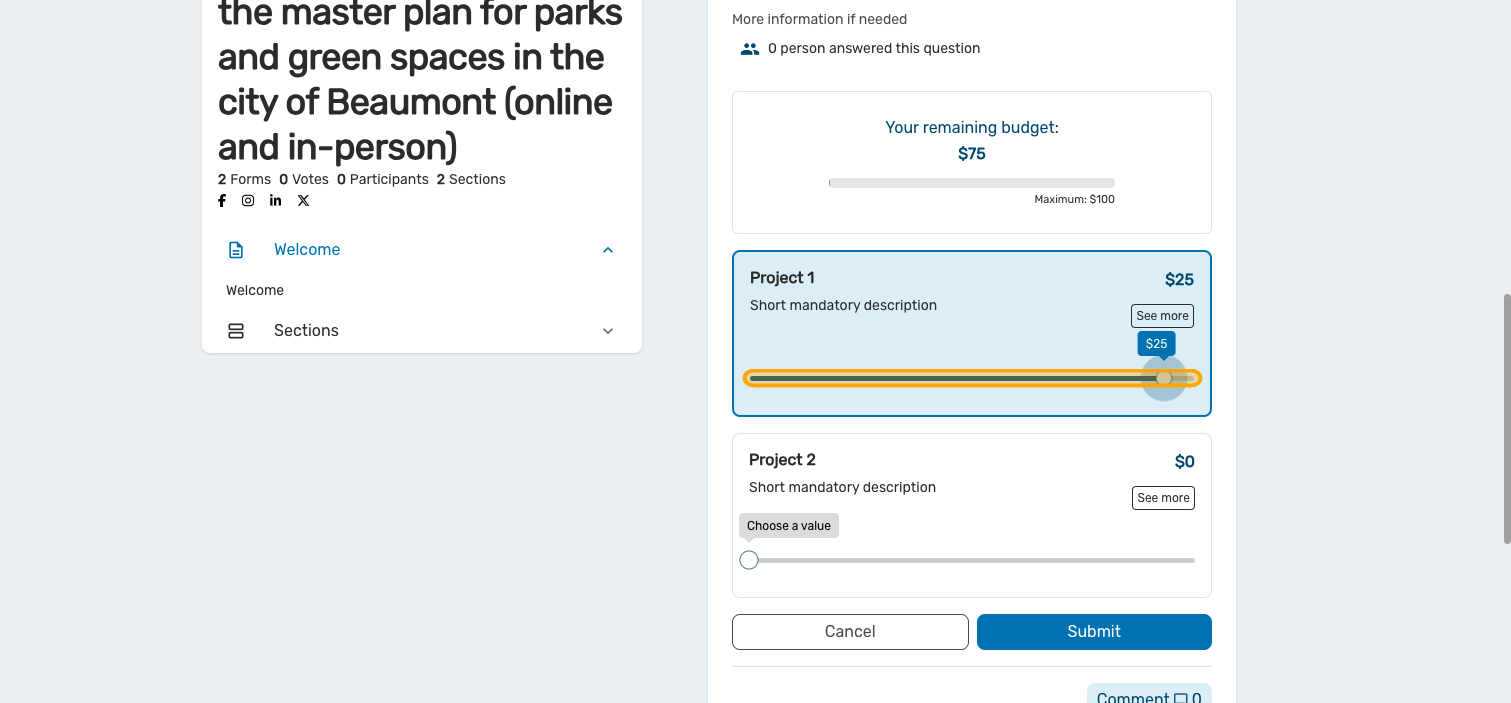The image size is (1511, 703).
Task: Click the Sections stack icon
Action: [236, 331]
